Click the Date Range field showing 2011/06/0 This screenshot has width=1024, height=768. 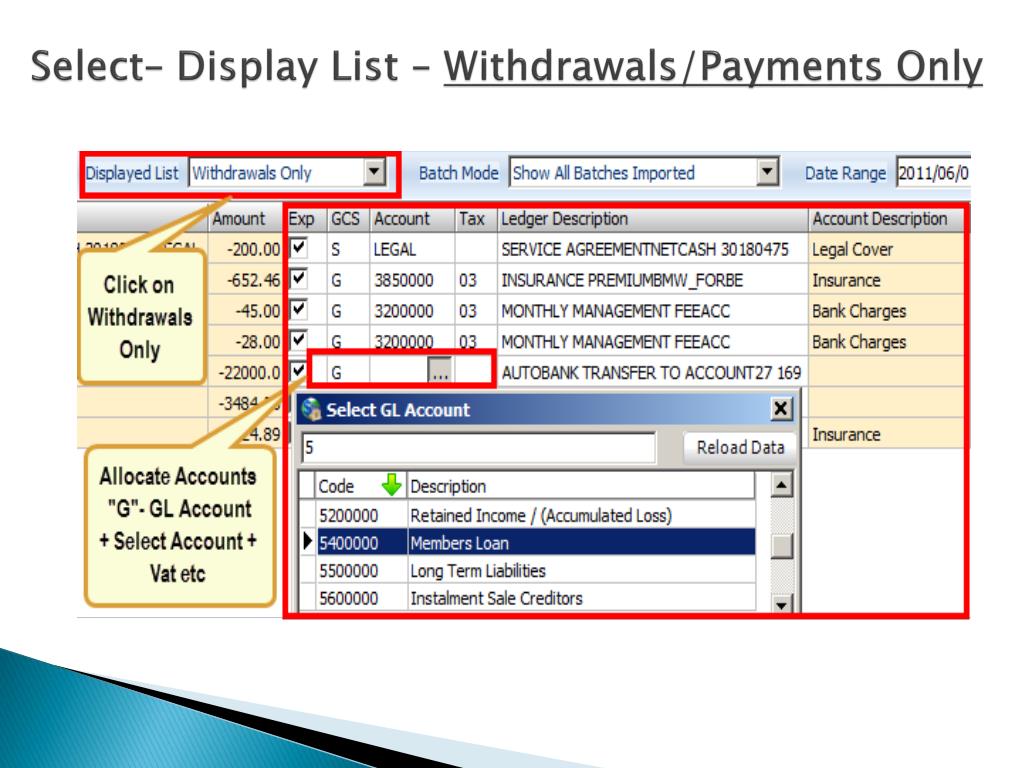933,173
